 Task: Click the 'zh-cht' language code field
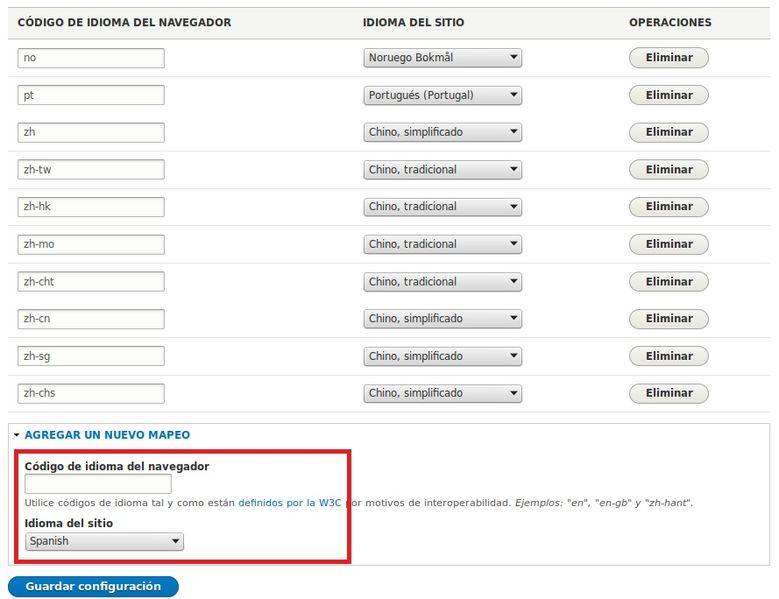click(91, 282)
